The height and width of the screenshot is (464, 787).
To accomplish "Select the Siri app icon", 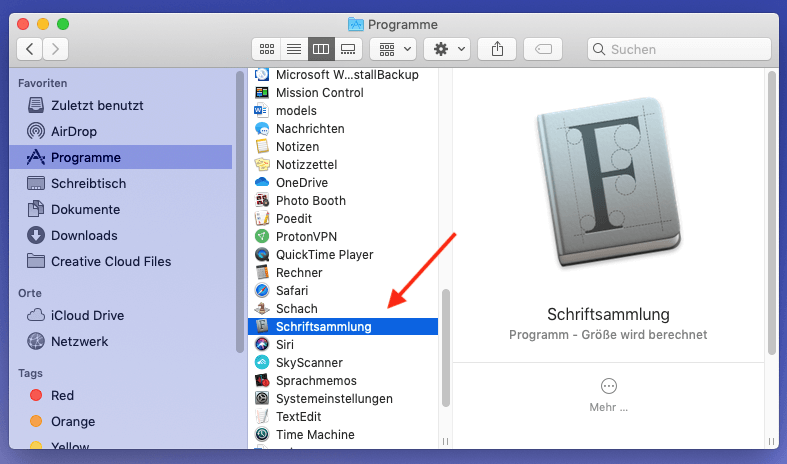I will [262, 344].
